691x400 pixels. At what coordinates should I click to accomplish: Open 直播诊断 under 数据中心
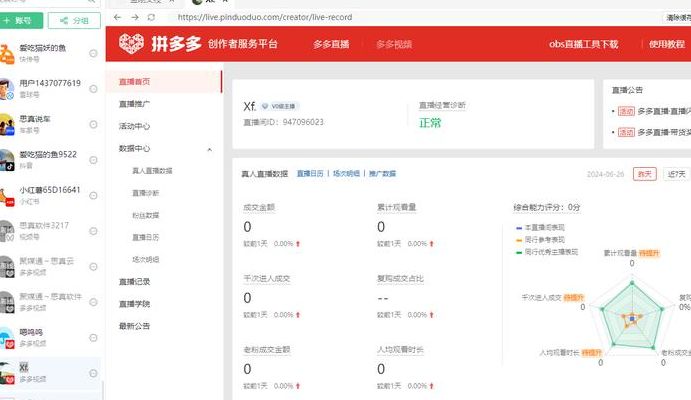[x=145, y=193]
